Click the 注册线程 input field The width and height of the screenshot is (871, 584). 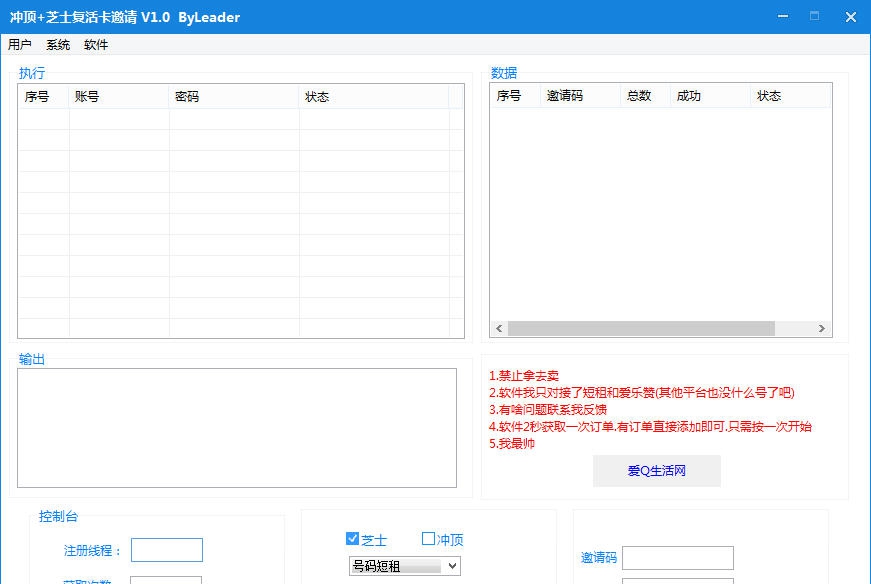click(x=166, y=550)
